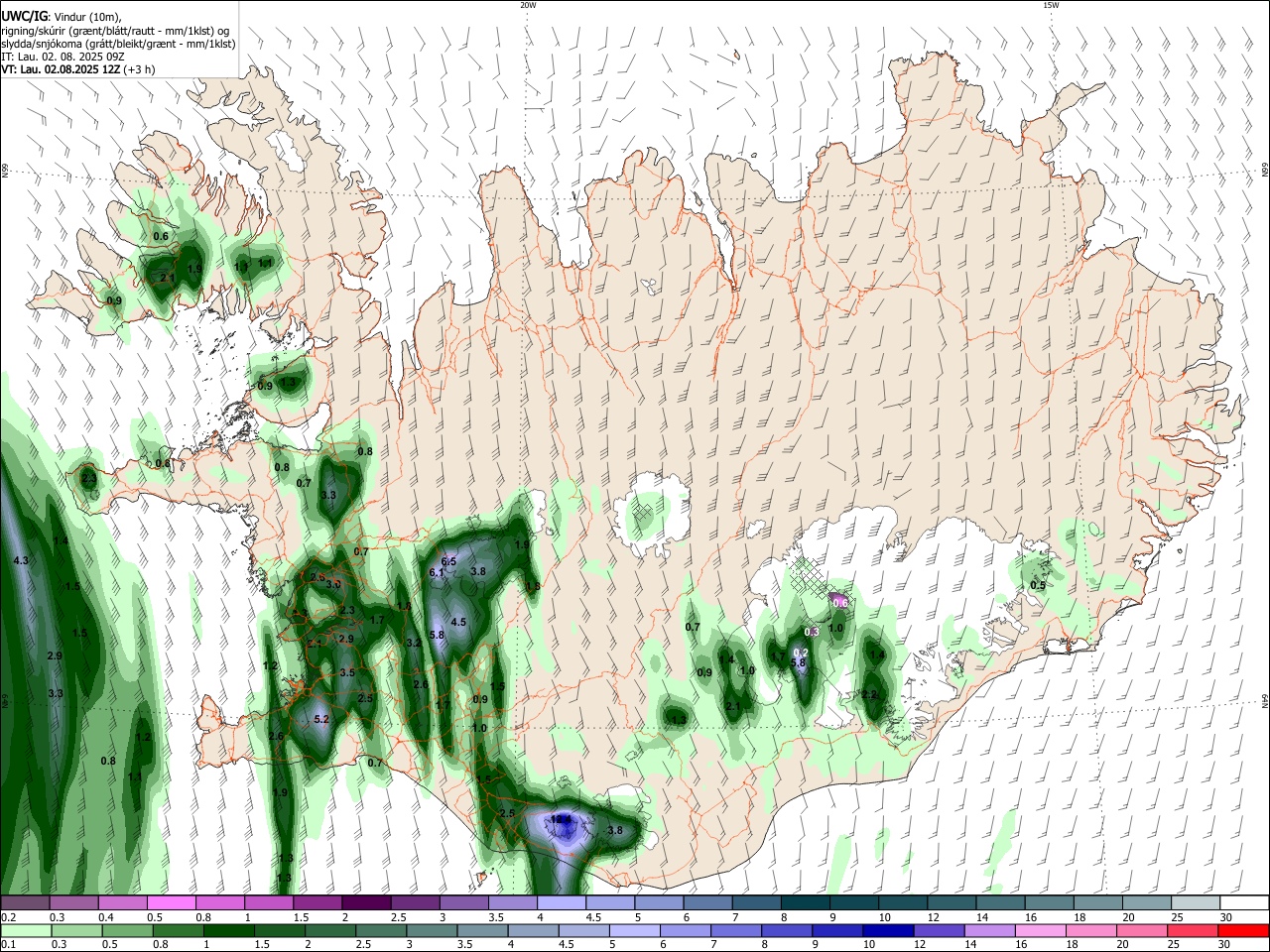Click the "IT: Lau. 02. 08. 2025 09Z" line
Image resolution: width=1270 pixels, height=952 pixels.
(63, 58)
